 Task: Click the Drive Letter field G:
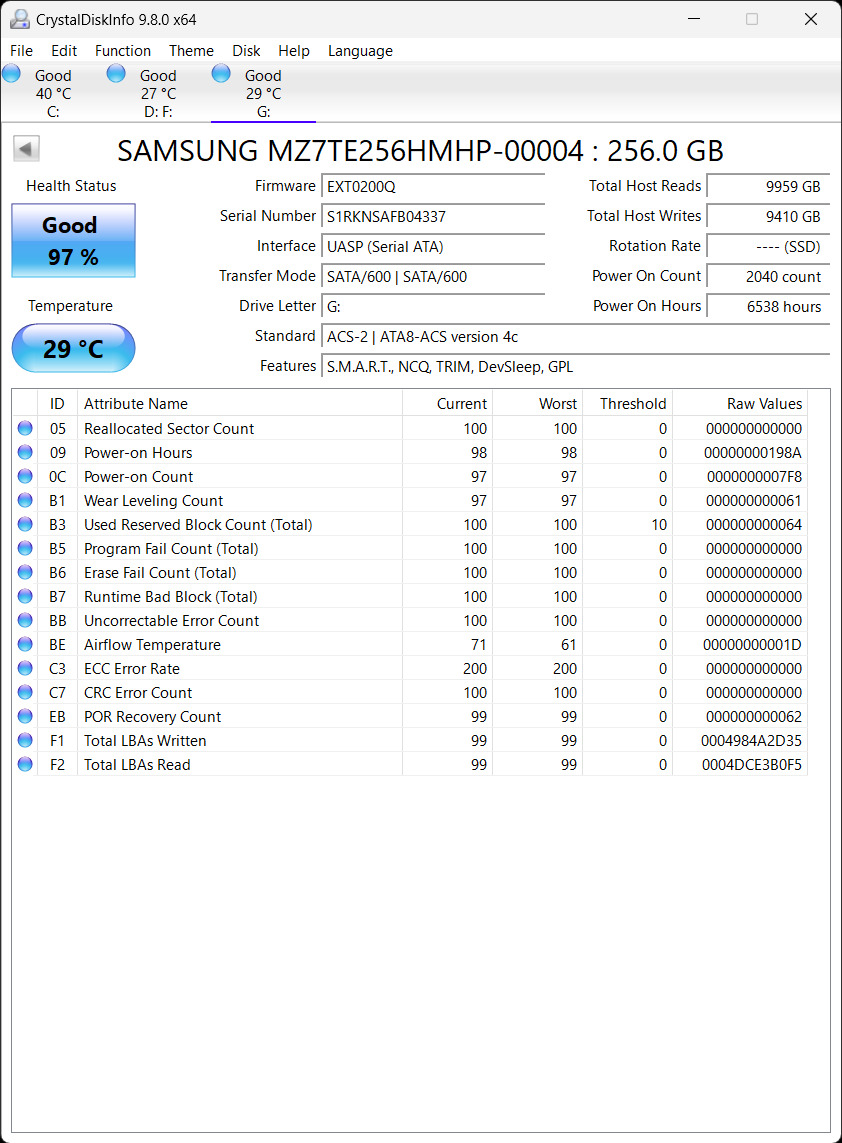tap(433, 306)
